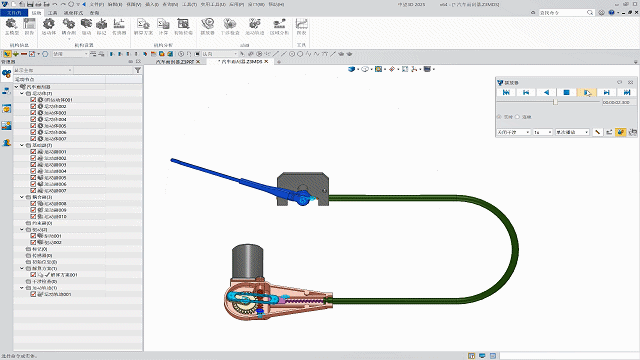
Task: Uncheck the 运动副001 checkbox
Action: [x=33, y=151]
